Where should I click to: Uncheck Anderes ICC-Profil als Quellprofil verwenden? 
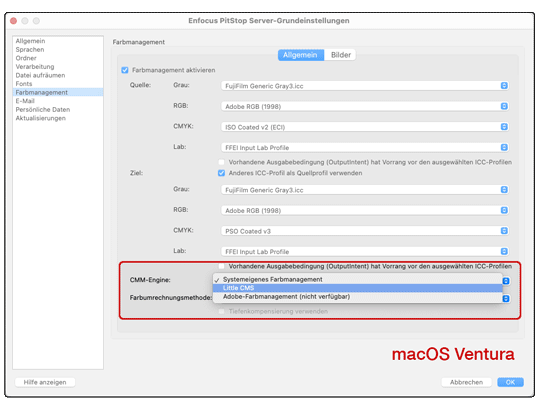(x=221, y=173)
